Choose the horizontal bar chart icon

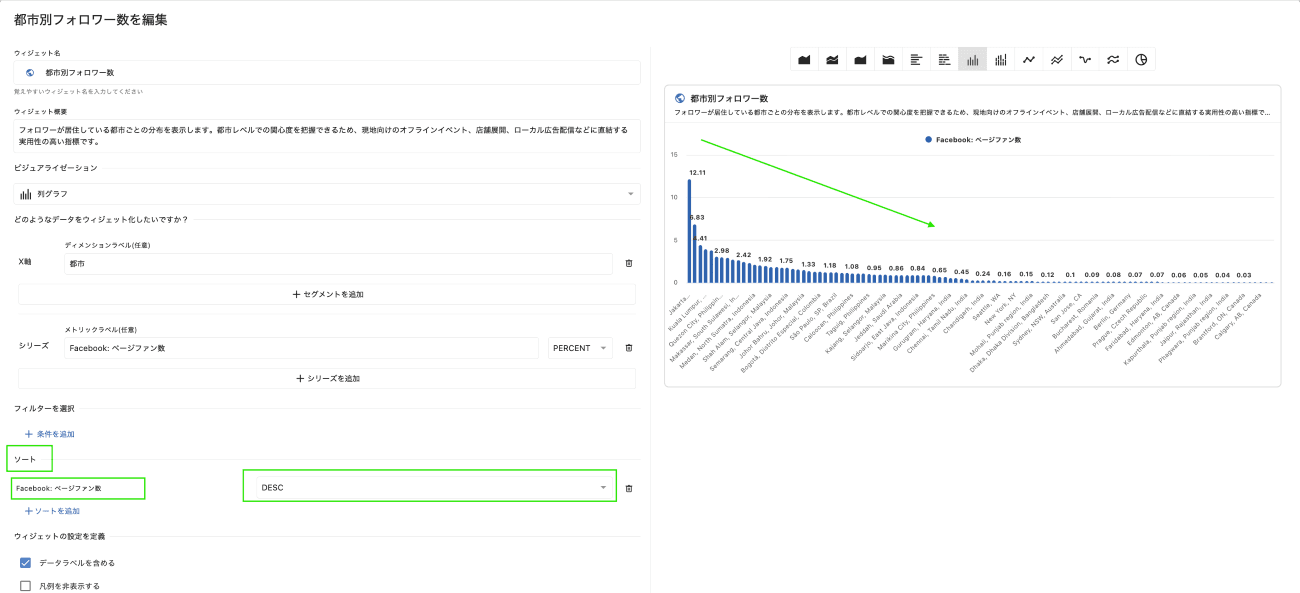point(916,60)
